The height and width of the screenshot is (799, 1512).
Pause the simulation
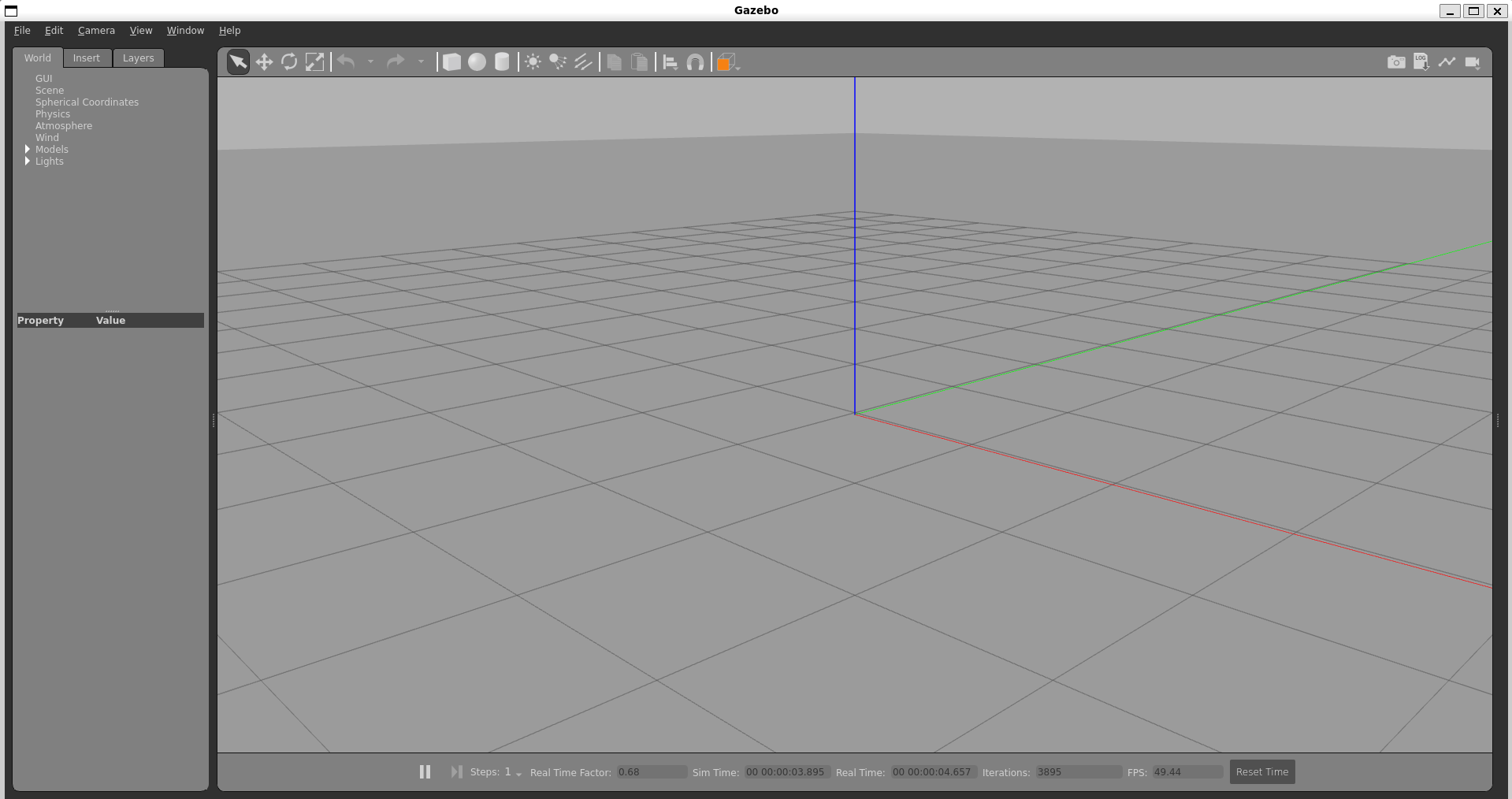(x=425, y=772)
